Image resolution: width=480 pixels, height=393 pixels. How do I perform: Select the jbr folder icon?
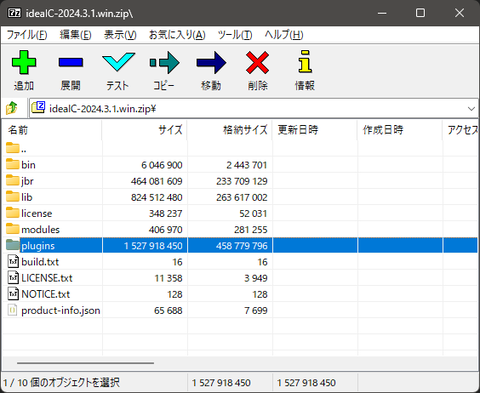point(13,180)
